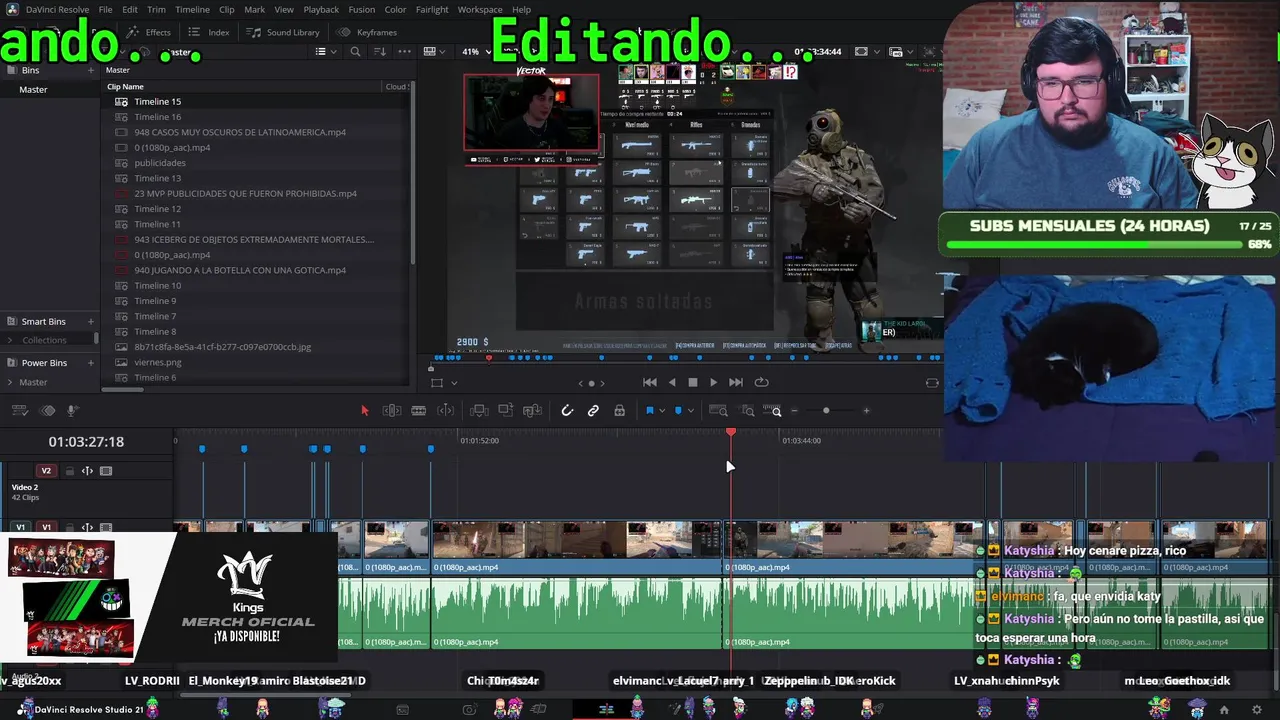Adjust the timeline zoom slider handle
This screenshot has width=1280, height=720.
coord(826,410)
